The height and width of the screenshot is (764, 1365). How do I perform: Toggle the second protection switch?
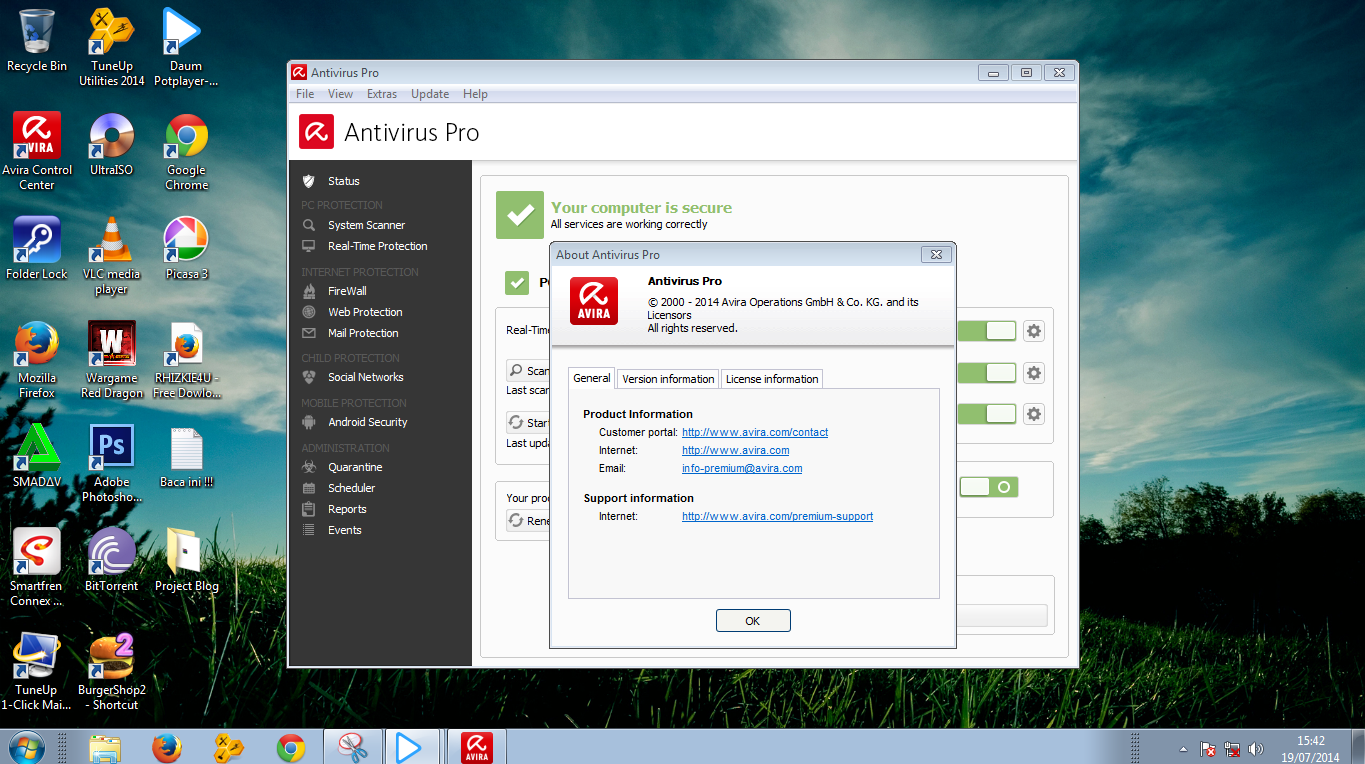coord(986,373)
